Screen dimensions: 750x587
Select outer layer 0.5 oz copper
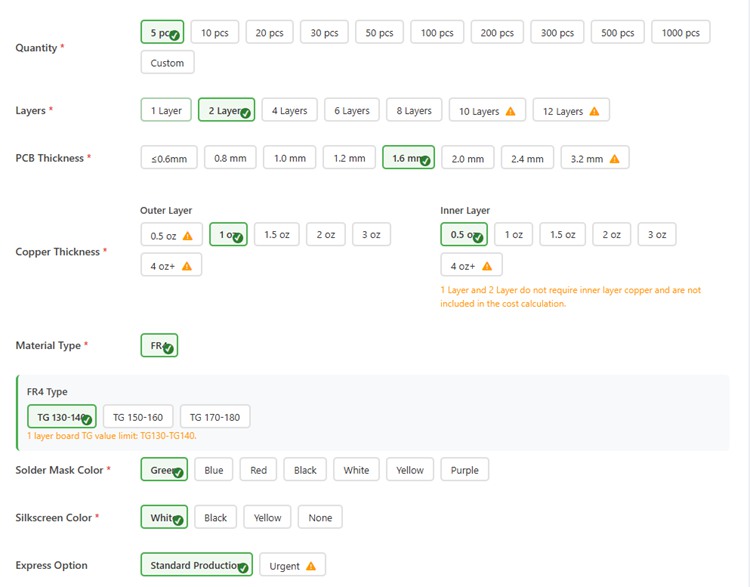(x=171, y=235)
